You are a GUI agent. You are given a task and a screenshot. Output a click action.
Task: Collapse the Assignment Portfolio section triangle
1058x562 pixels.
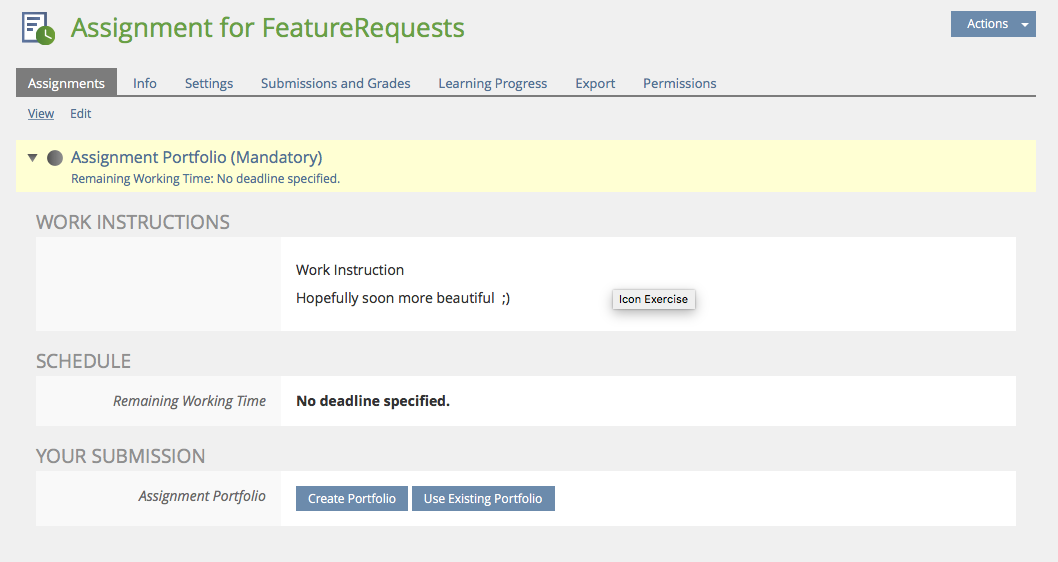pos(33,158)
